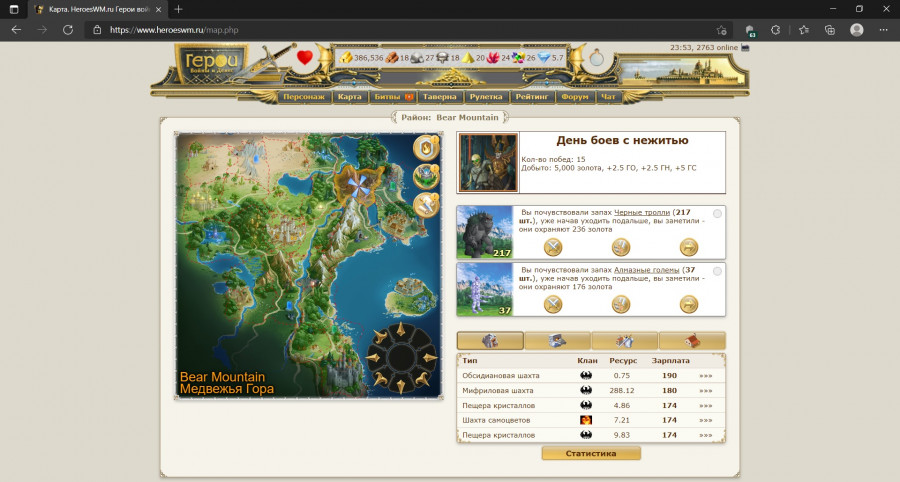
Task: Click the blue diamond resource icon
Action: 544,57
